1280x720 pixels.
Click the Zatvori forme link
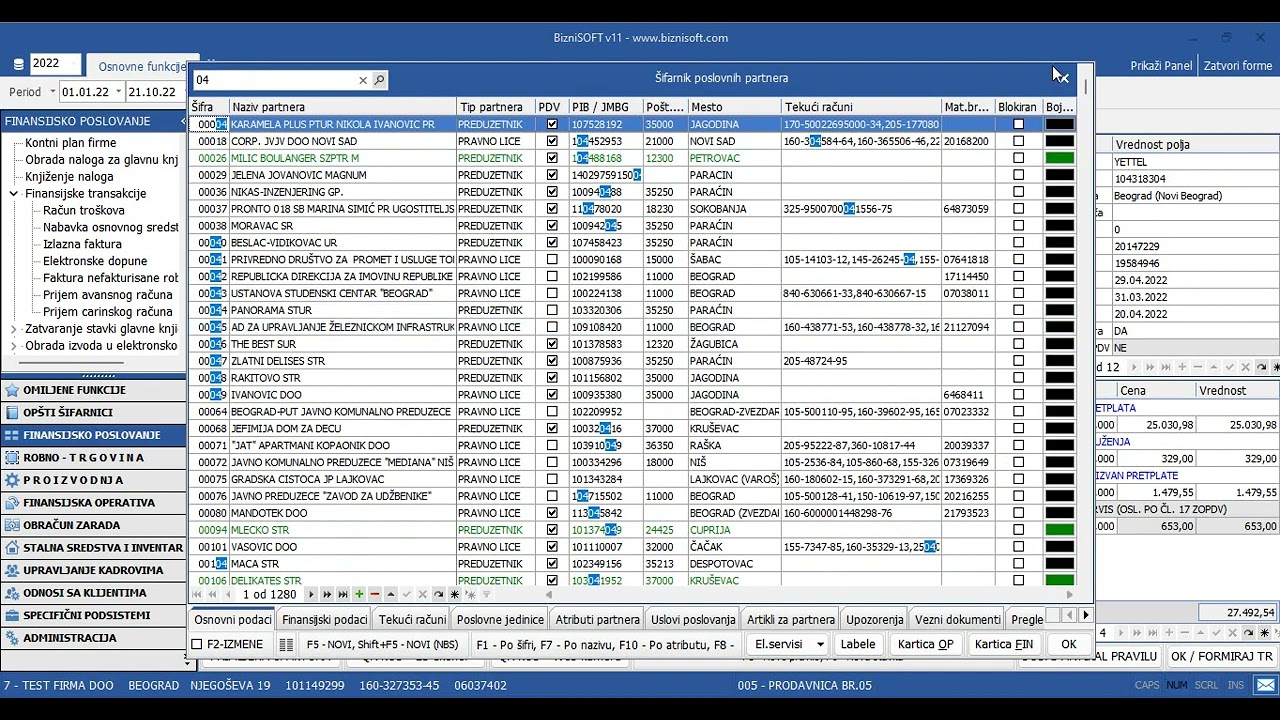point(1238,65)
